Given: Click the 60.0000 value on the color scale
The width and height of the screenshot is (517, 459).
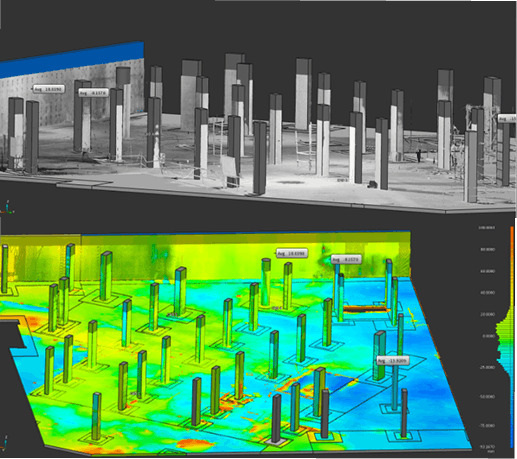Looking at the screenshot, I should point(487,271).
